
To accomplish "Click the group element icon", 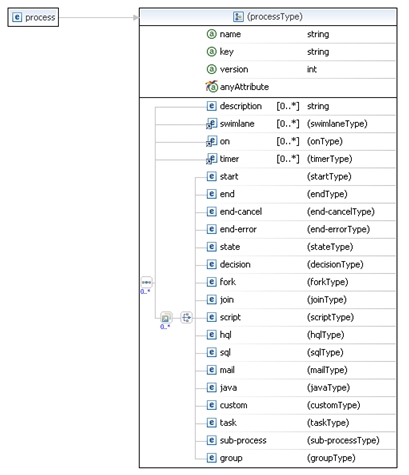I will (212, 458).
